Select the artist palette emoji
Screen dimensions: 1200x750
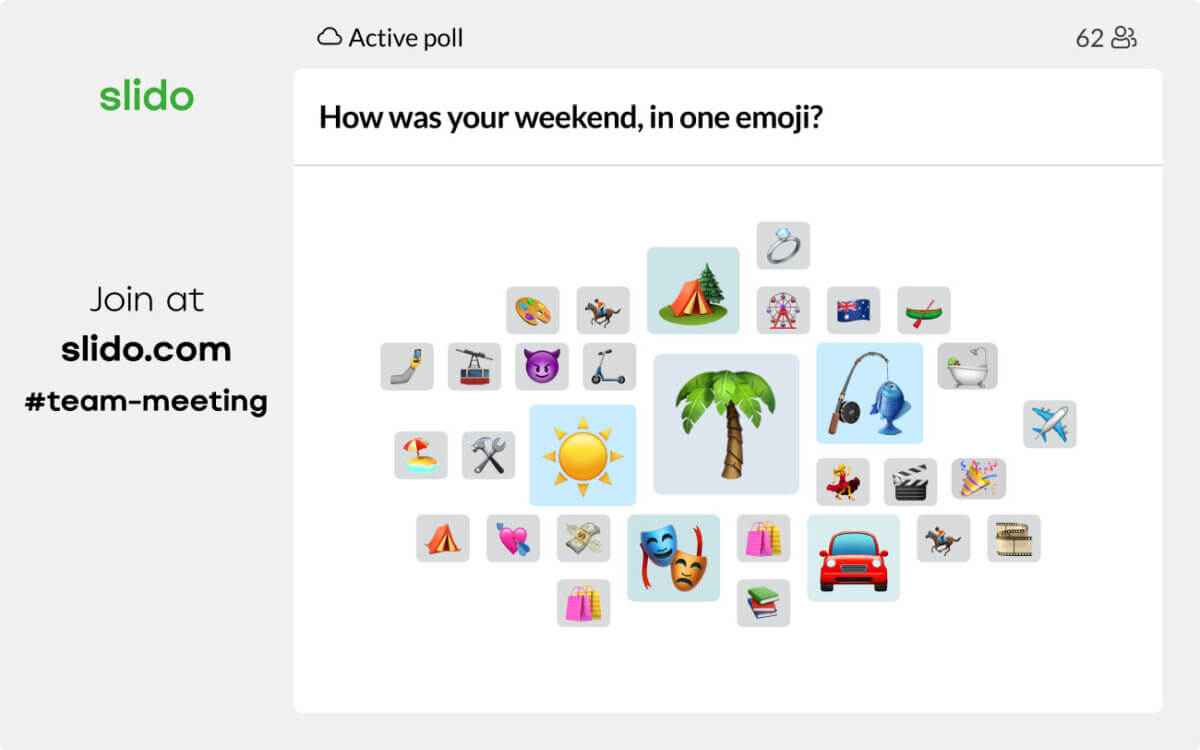(532, 311)
